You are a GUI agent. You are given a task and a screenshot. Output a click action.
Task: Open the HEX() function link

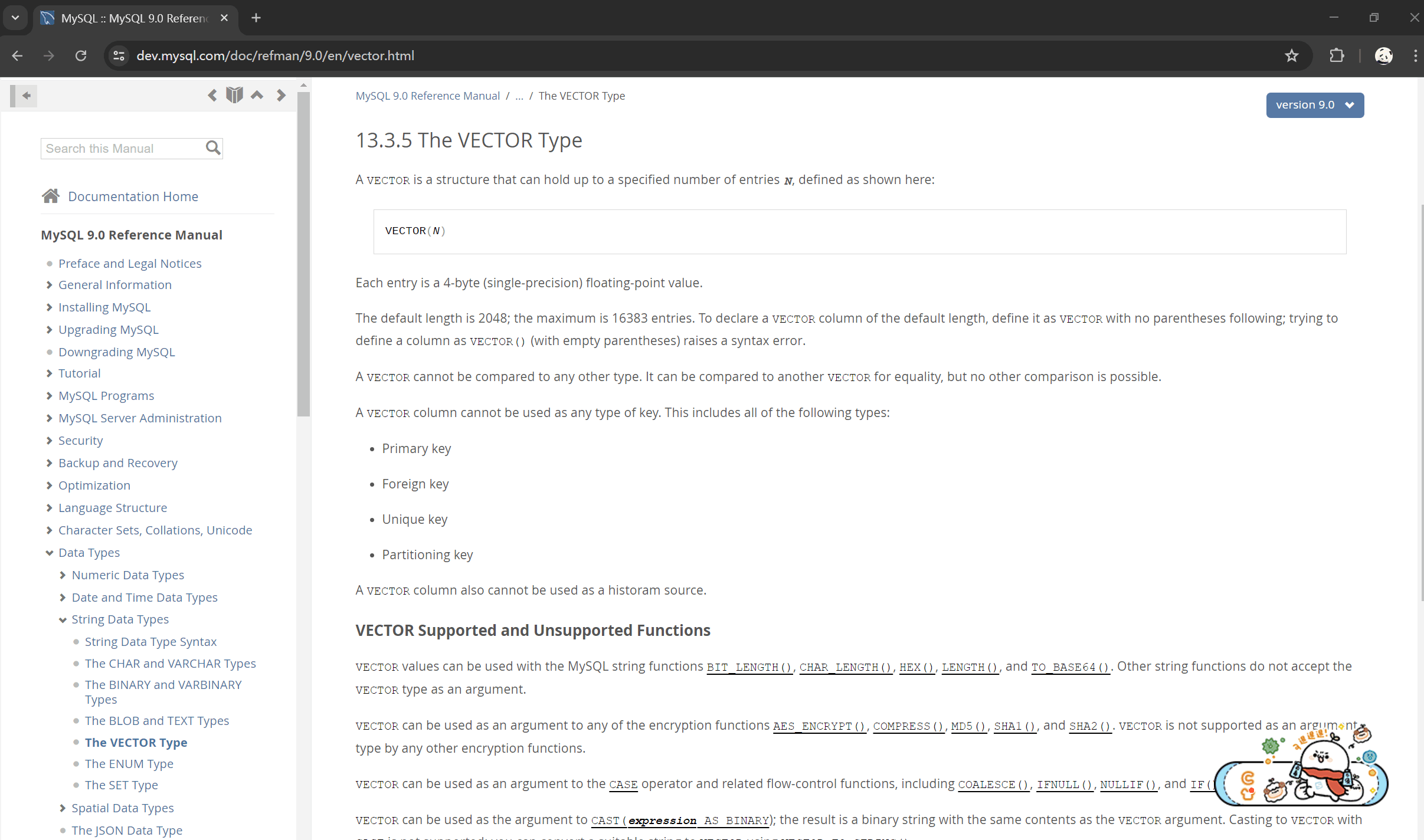(x=917, y=667)
